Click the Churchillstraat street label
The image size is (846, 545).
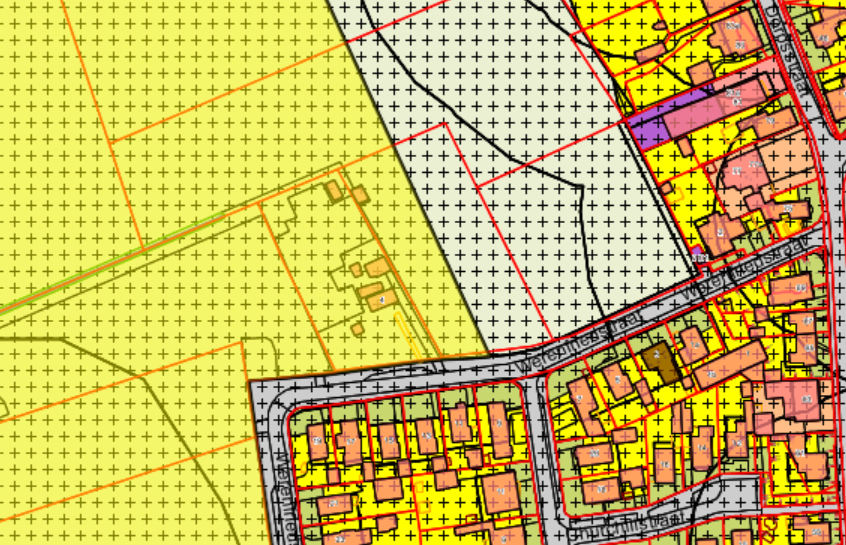click(627, 526)
